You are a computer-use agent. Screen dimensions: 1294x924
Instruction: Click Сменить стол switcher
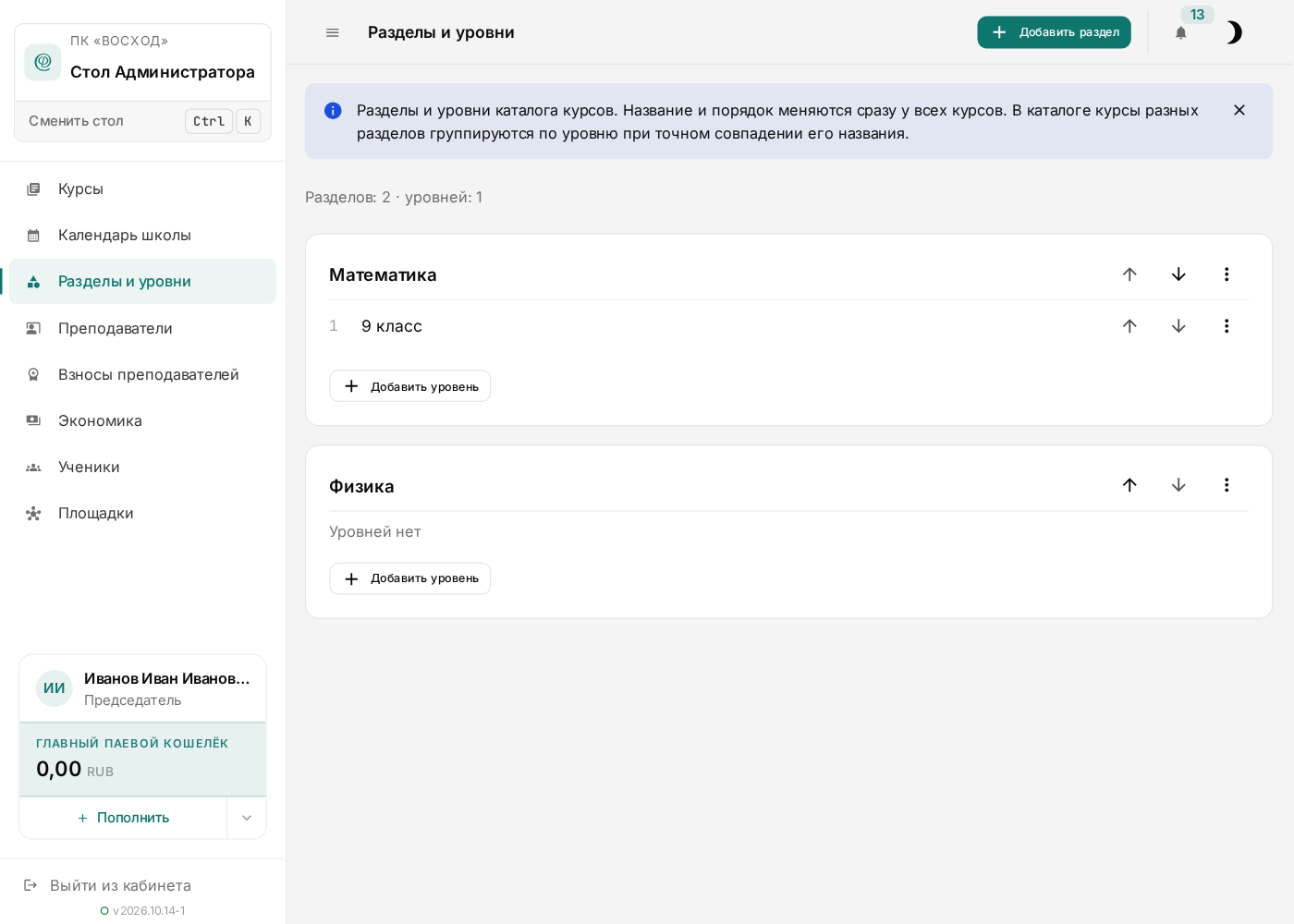pos(142,121)
